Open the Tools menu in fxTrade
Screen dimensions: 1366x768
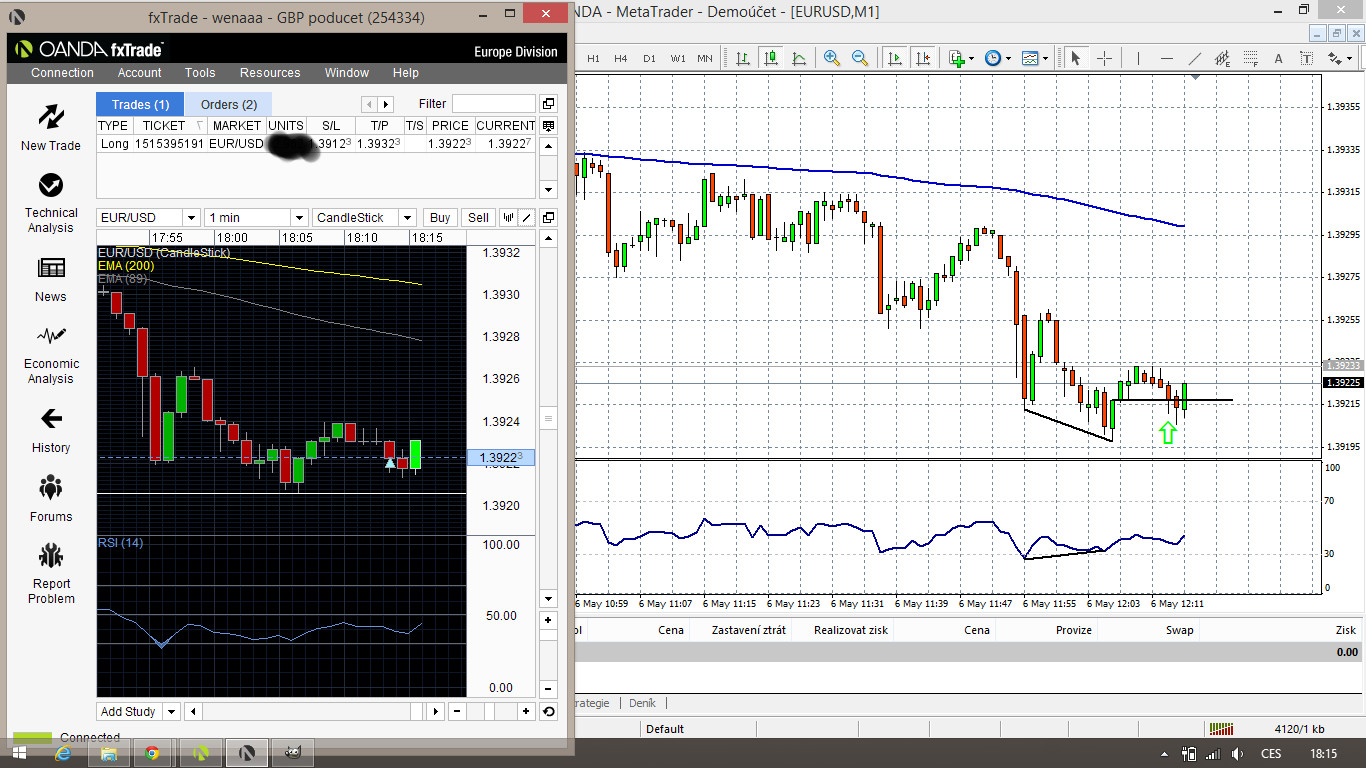200,73
